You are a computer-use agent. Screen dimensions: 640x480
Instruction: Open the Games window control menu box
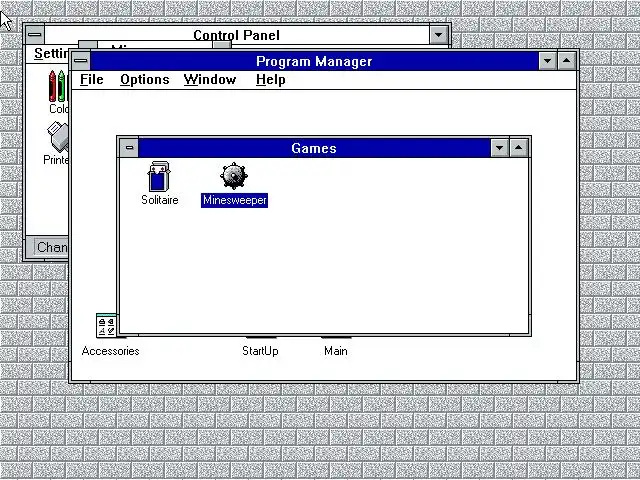pos(129,148)
